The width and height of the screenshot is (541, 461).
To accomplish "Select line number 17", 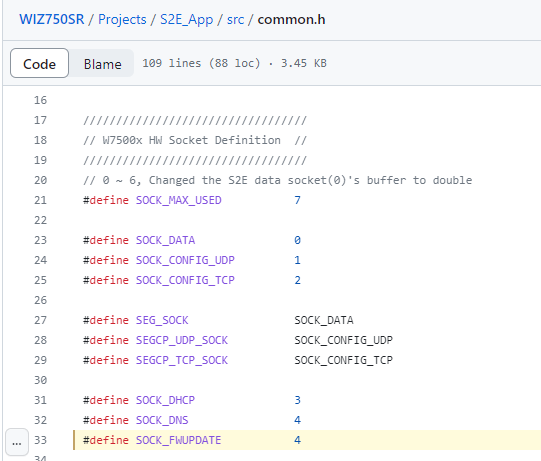I will point(40,120).
